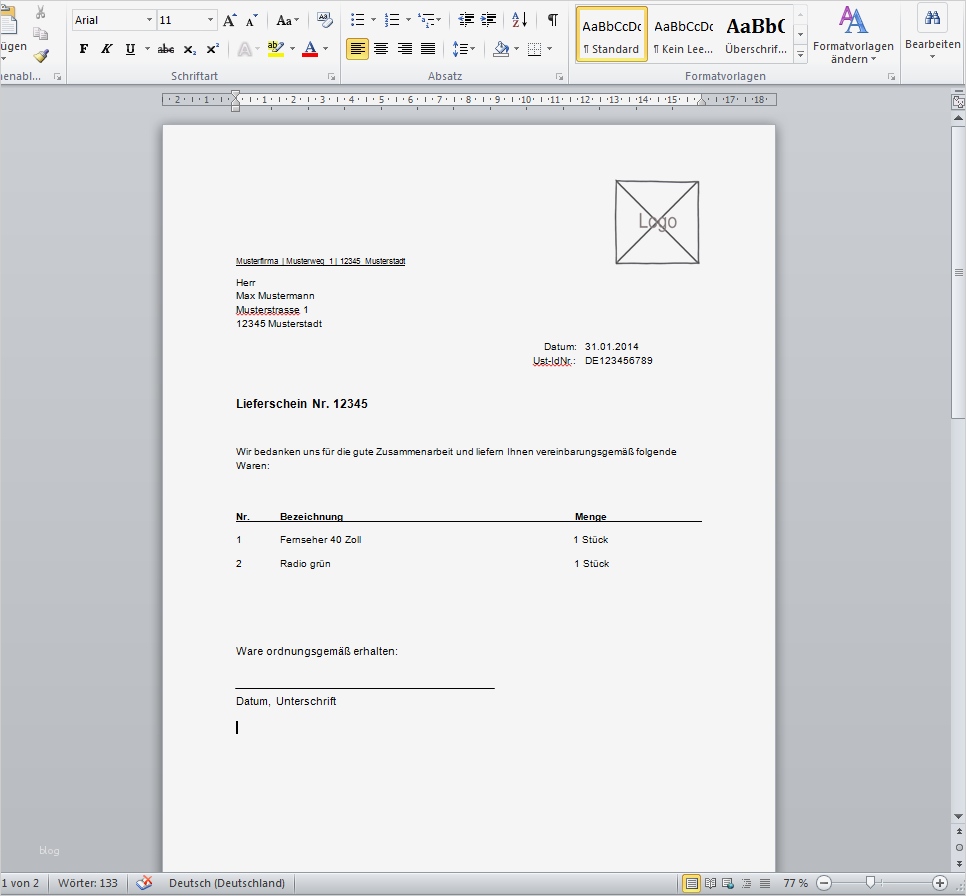966x896 pixels.
Task: Enable justified paragraph alignment
Action: click(428, 48)
